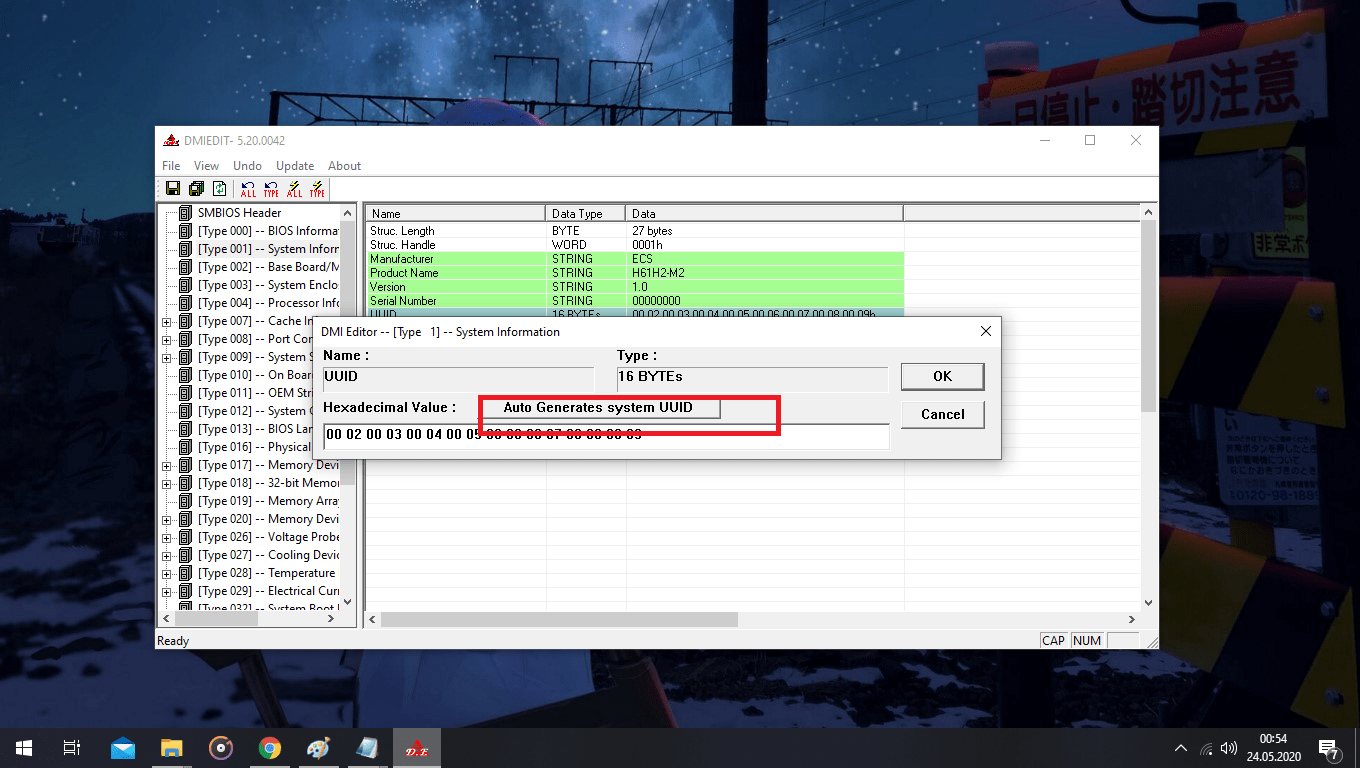
Task: Open network status tray icon
Action: click(x=1206, y=748)
